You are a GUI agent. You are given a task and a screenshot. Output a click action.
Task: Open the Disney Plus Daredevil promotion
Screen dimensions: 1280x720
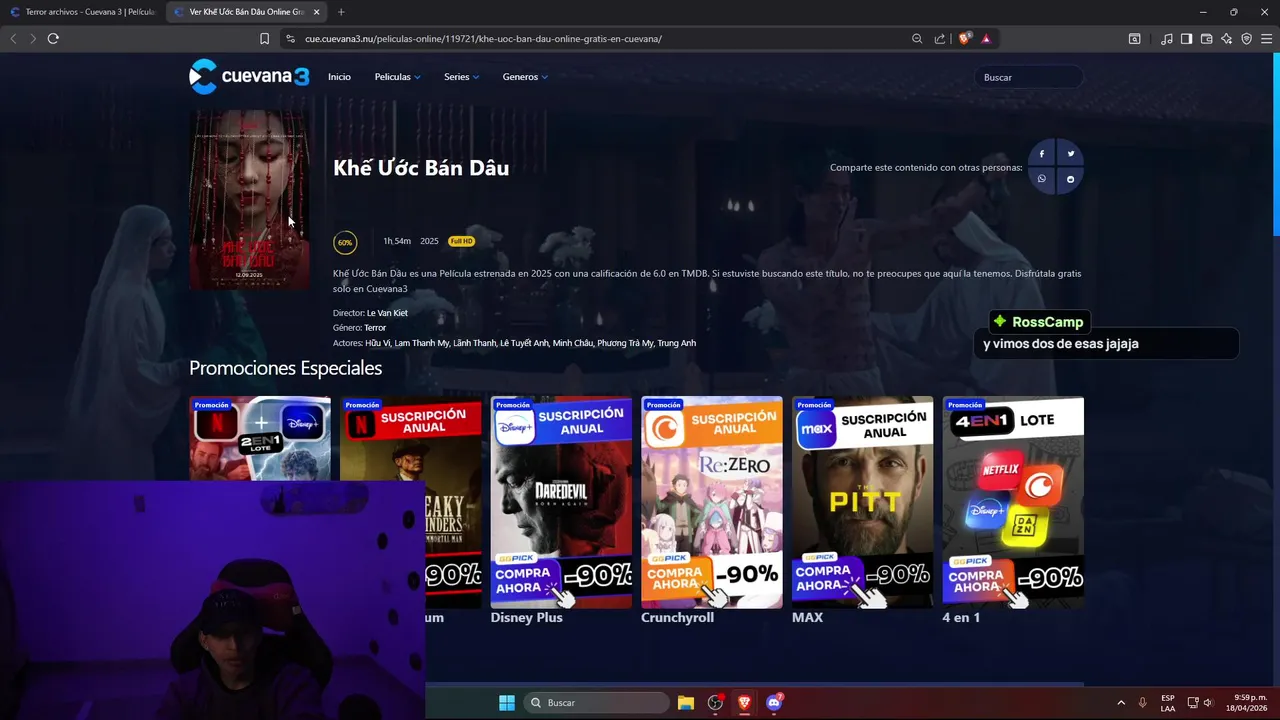pos(561,502)
